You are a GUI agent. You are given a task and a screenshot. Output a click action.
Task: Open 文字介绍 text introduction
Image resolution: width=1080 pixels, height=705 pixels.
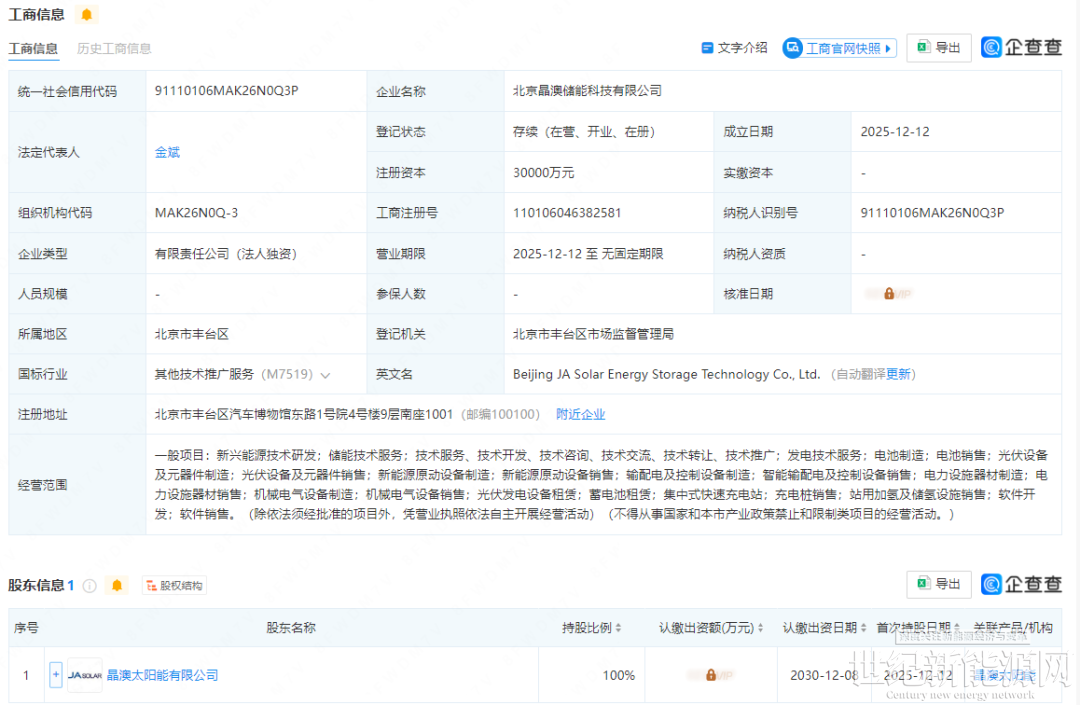pos(734,48)
